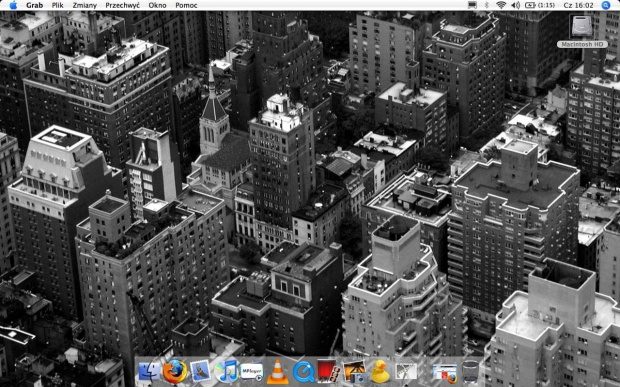Open the Wi-Fi AirPort menu
The height and width of the screenshot is (387, 620).
pos(501,5)
